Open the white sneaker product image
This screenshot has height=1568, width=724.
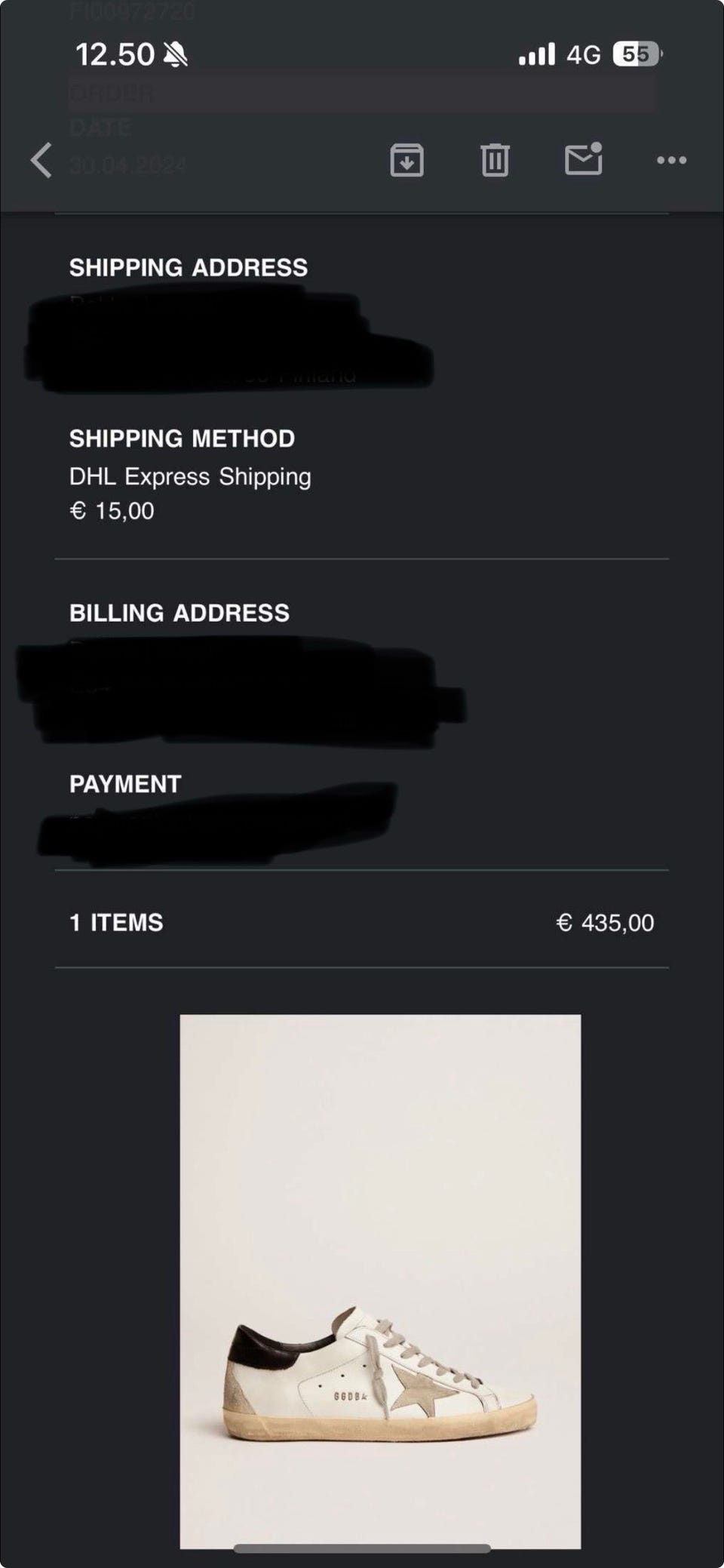(380, 1275)
